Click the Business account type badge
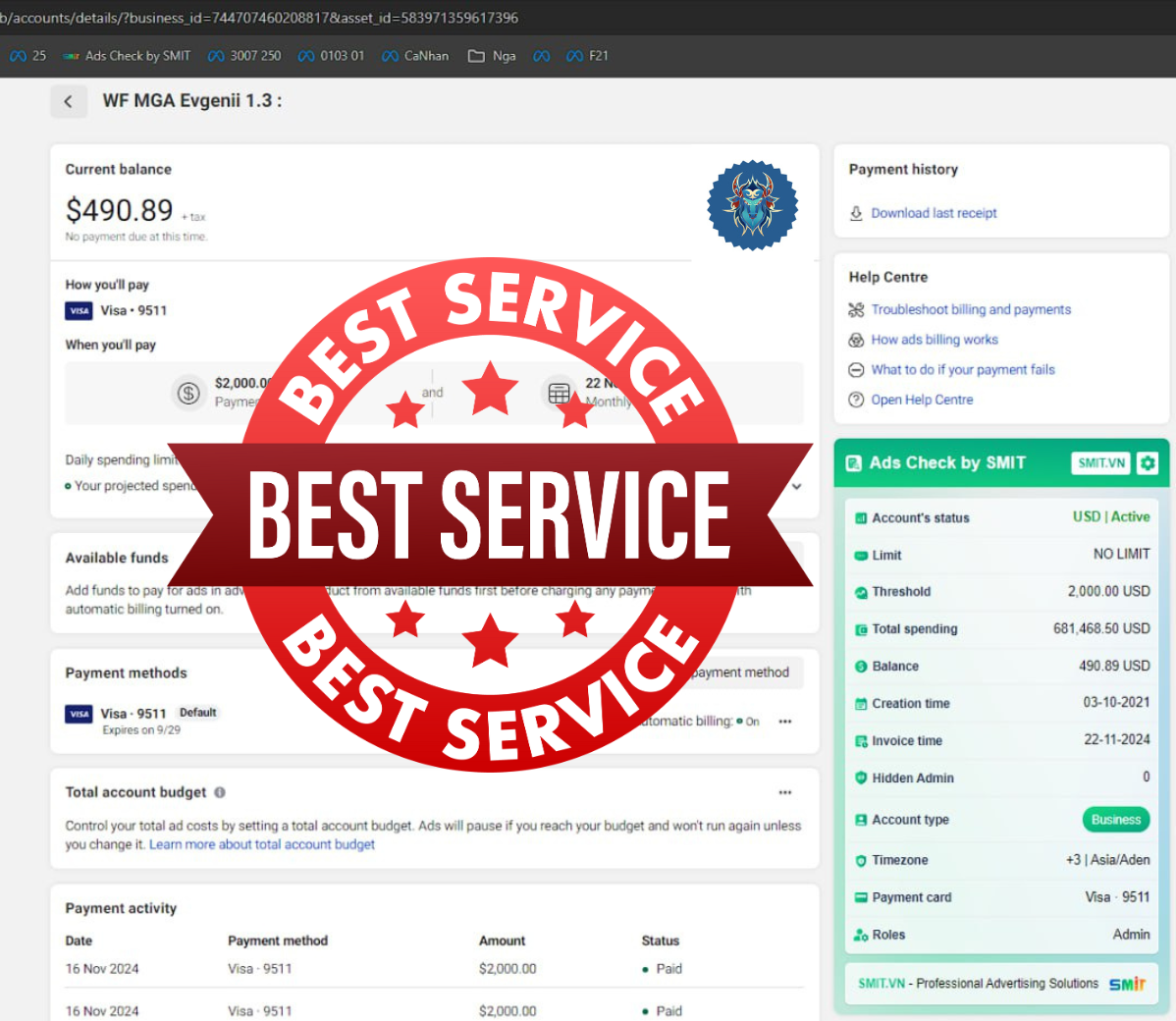Viewport: 1176px width, 1021px height. point(1116,820)
